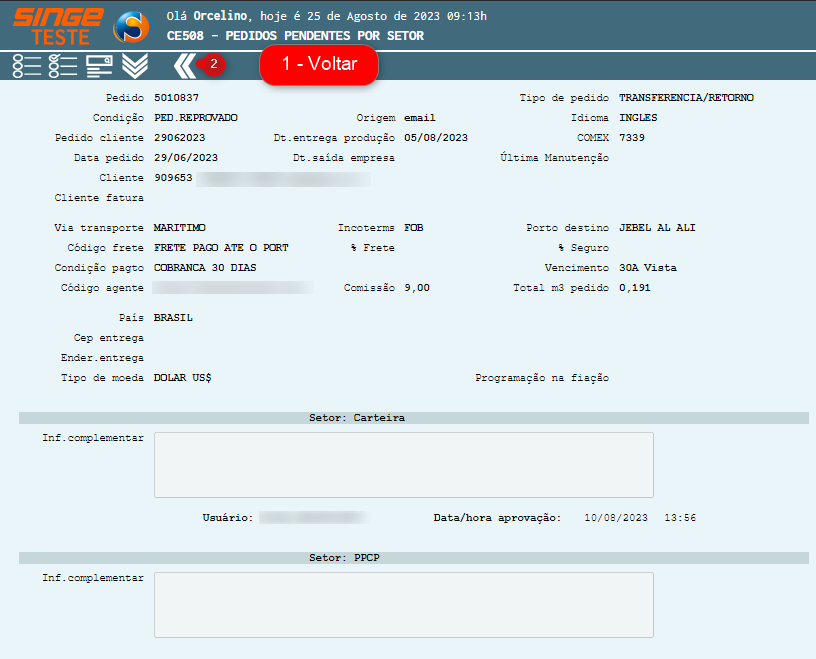Select the approval time 13:56
Image resolution: width=816 pixels, height=659 pixels.
tap(680, 518)
